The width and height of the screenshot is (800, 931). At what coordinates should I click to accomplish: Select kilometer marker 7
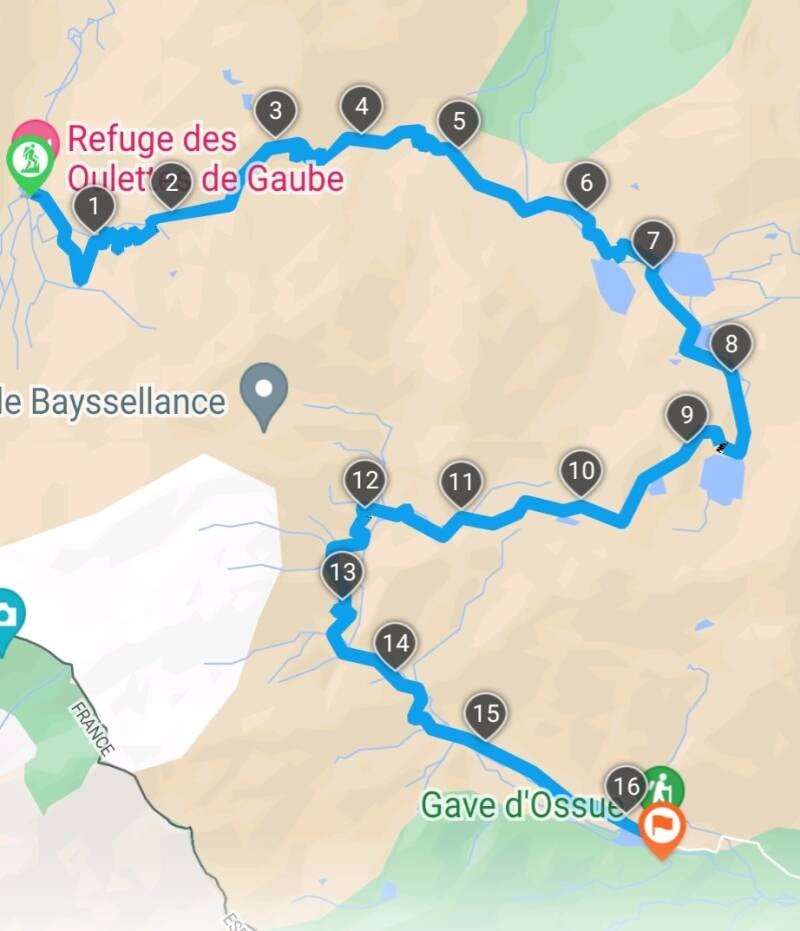653,243
